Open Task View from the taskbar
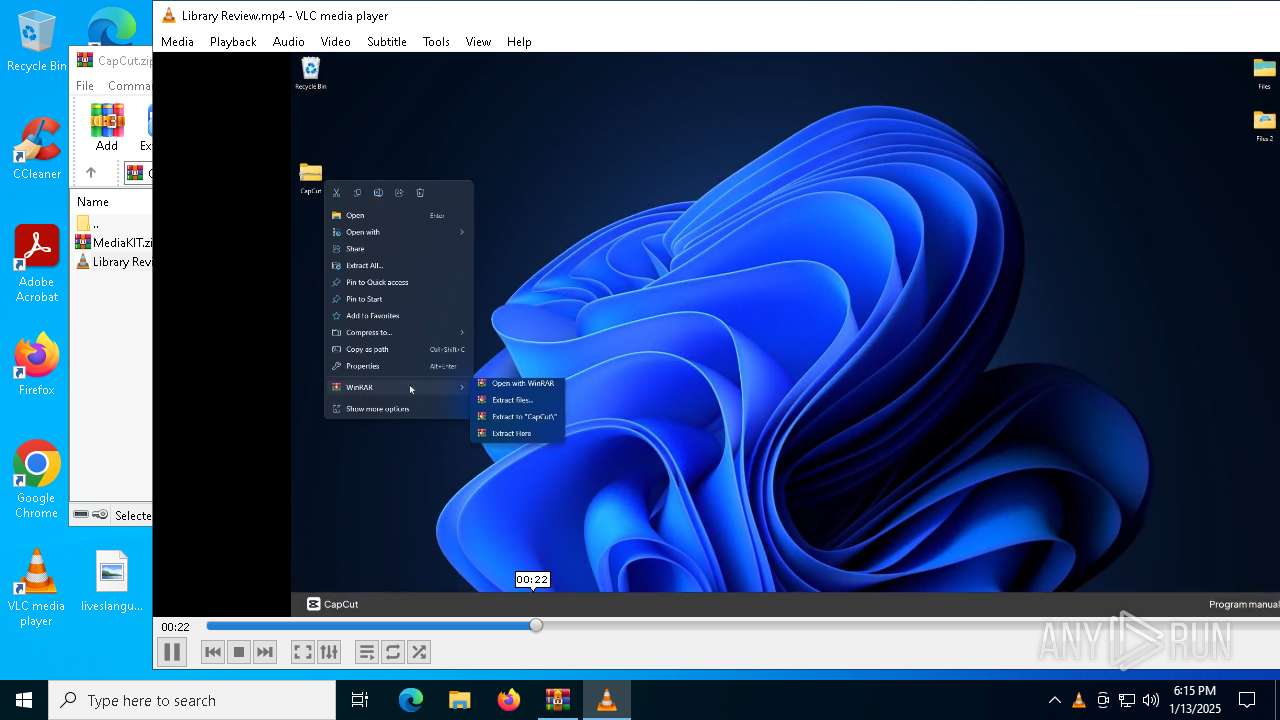The image size is (1280, 720). tap(360, 700)
